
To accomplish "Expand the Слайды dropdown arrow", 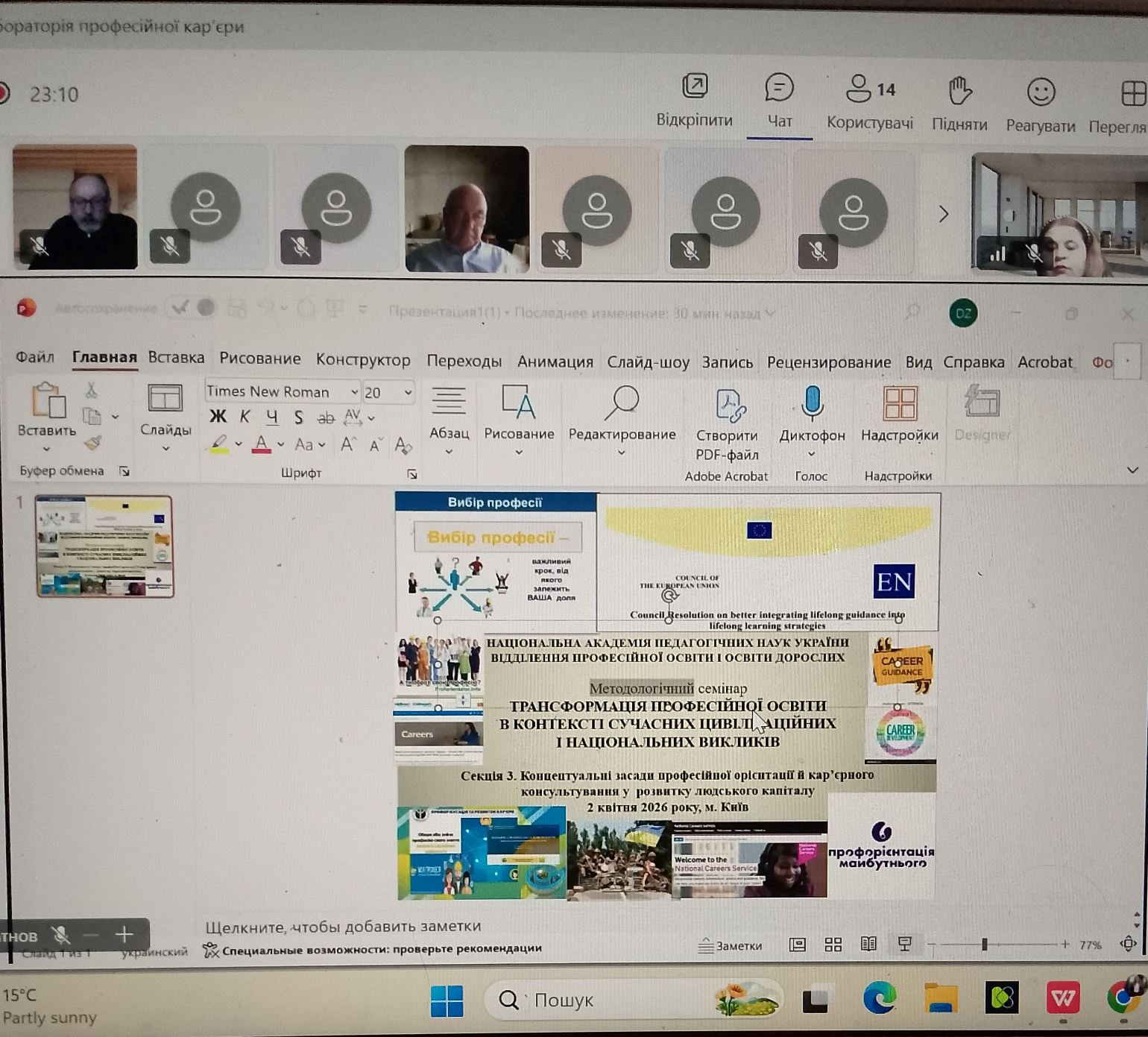I will point(165,448).
